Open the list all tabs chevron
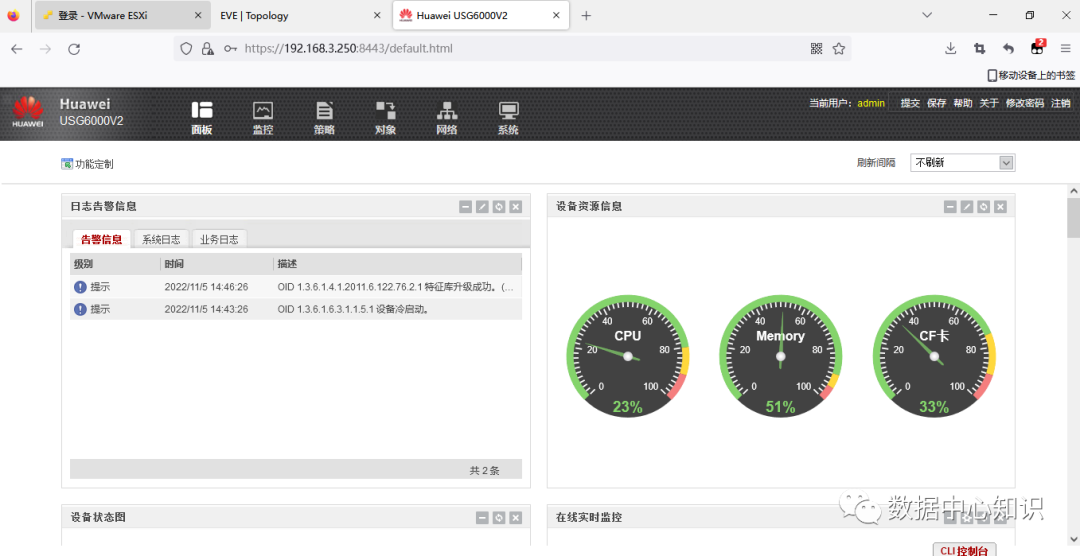Viewport: 1080px width, 556px height. 927,15
